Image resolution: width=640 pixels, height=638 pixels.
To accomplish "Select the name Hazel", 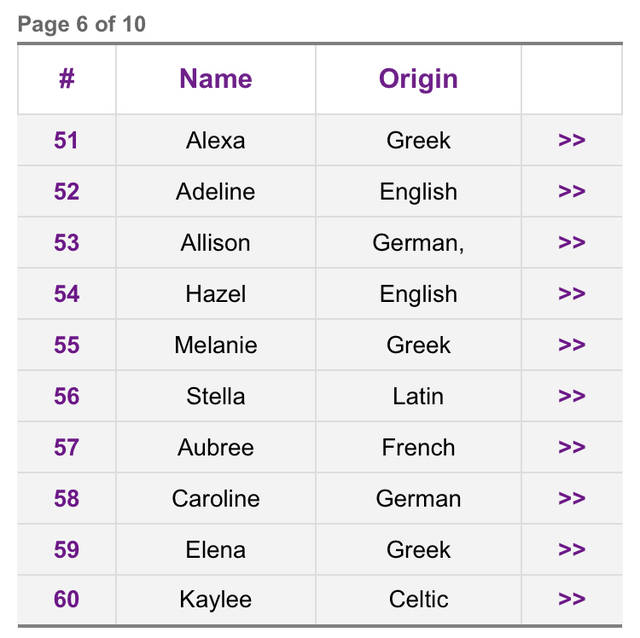I will pos(216,294).
